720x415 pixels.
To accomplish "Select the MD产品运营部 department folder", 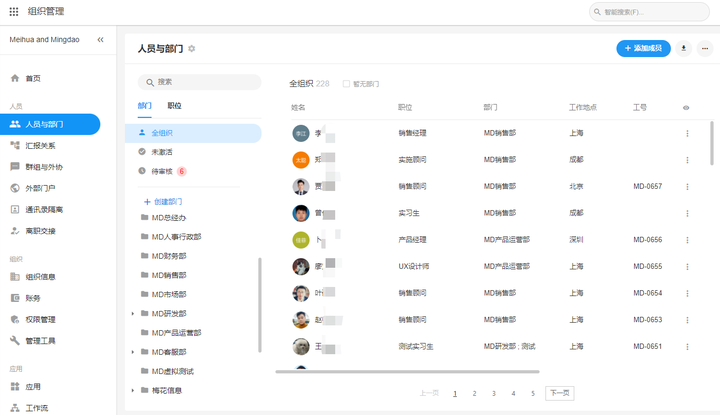I will tap(177, 333).
